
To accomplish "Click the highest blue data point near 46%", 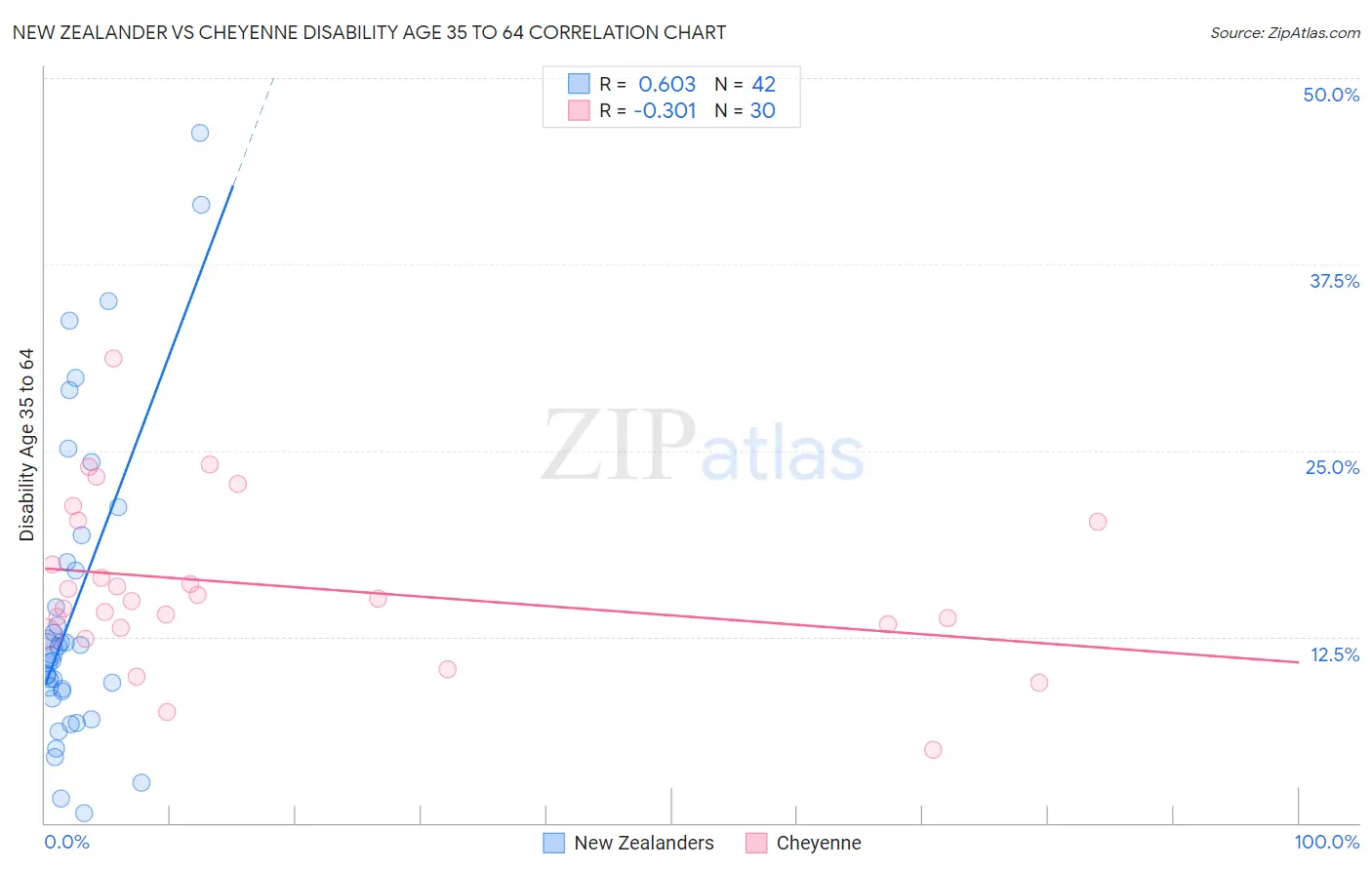I will tap(200, 133).
